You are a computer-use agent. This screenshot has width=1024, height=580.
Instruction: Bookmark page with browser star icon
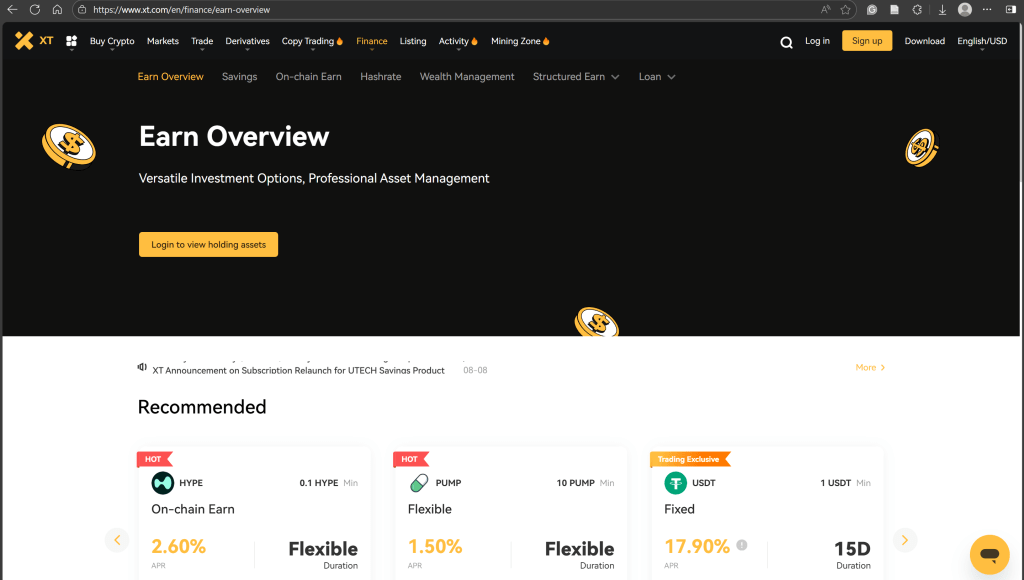(845, 9)
